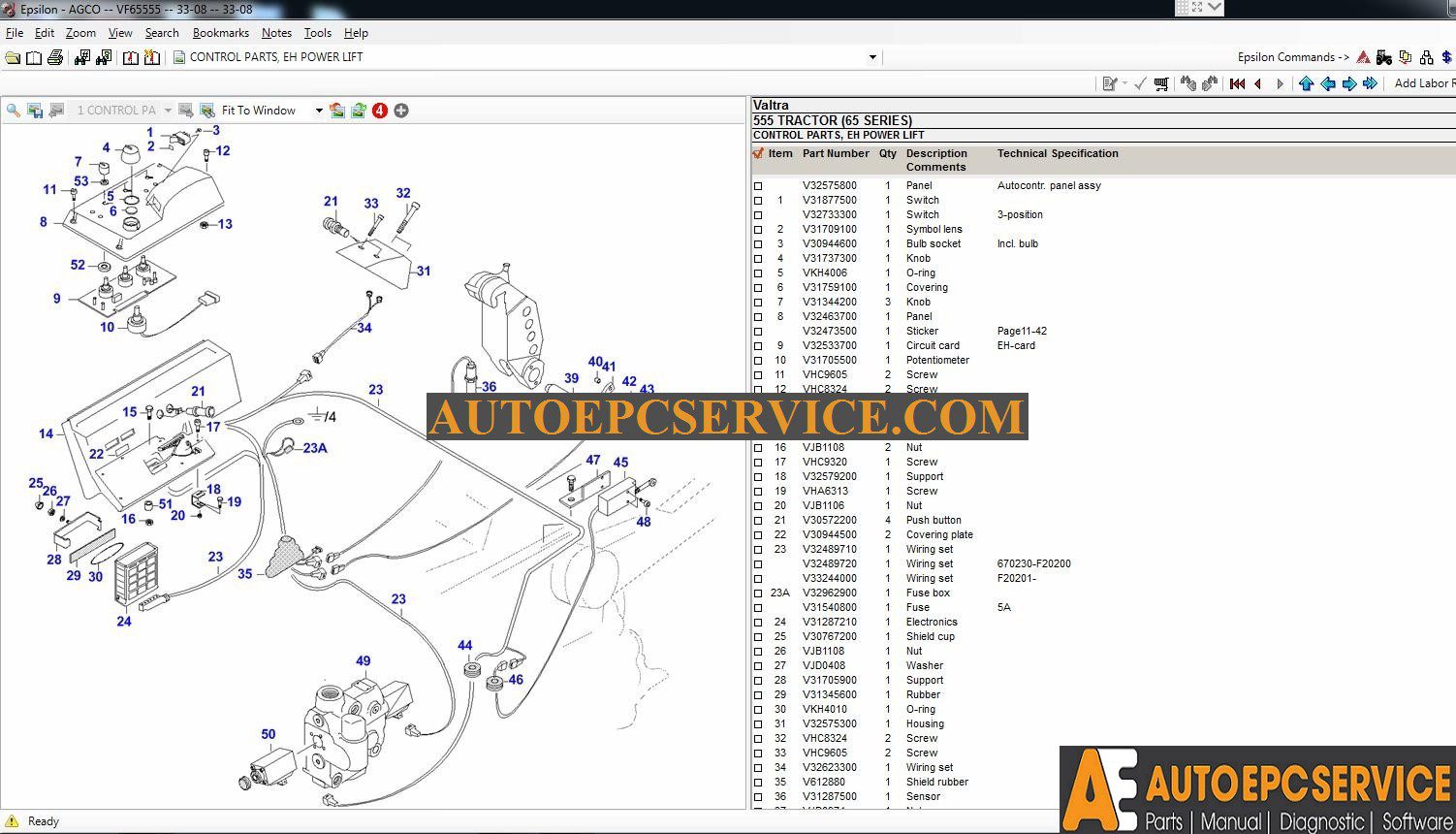Image resolution: width=1456 pixels, height=834 pixels.
Task: Click the red AGCO triangle logo icon
Action: (x=1363, y=57)
